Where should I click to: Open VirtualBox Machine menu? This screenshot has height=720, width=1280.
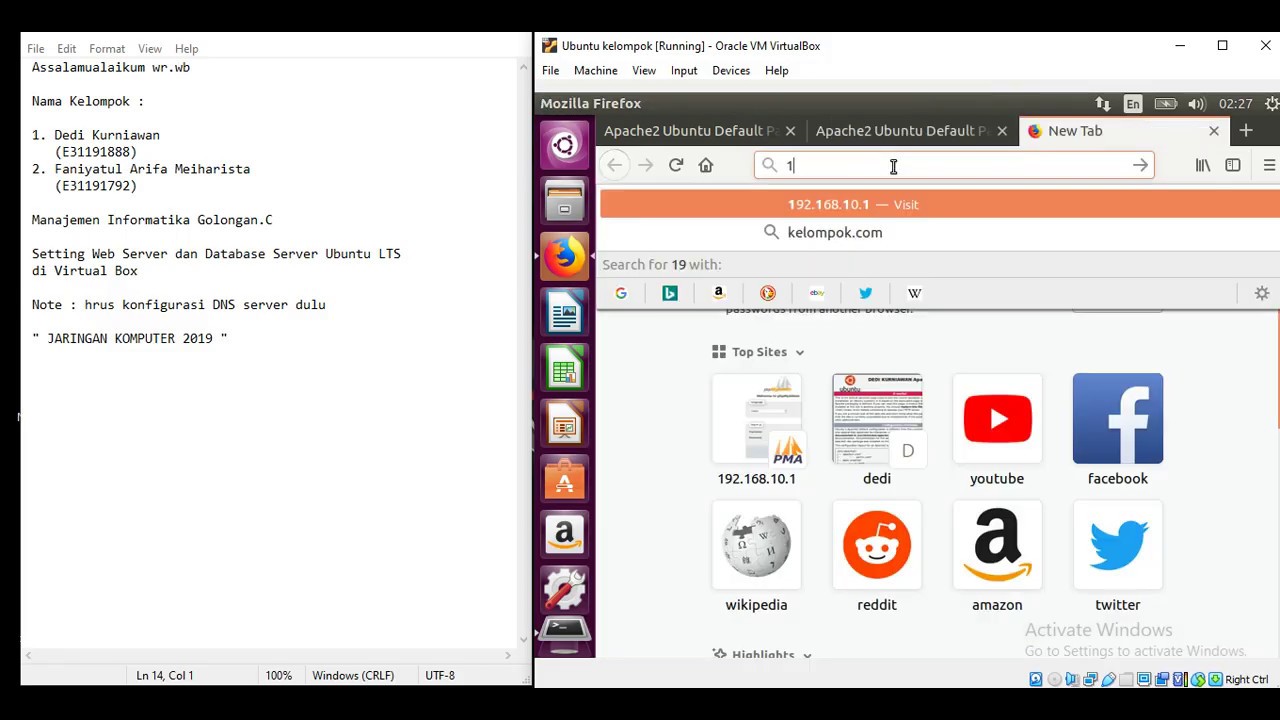click(x=596, y=70)
